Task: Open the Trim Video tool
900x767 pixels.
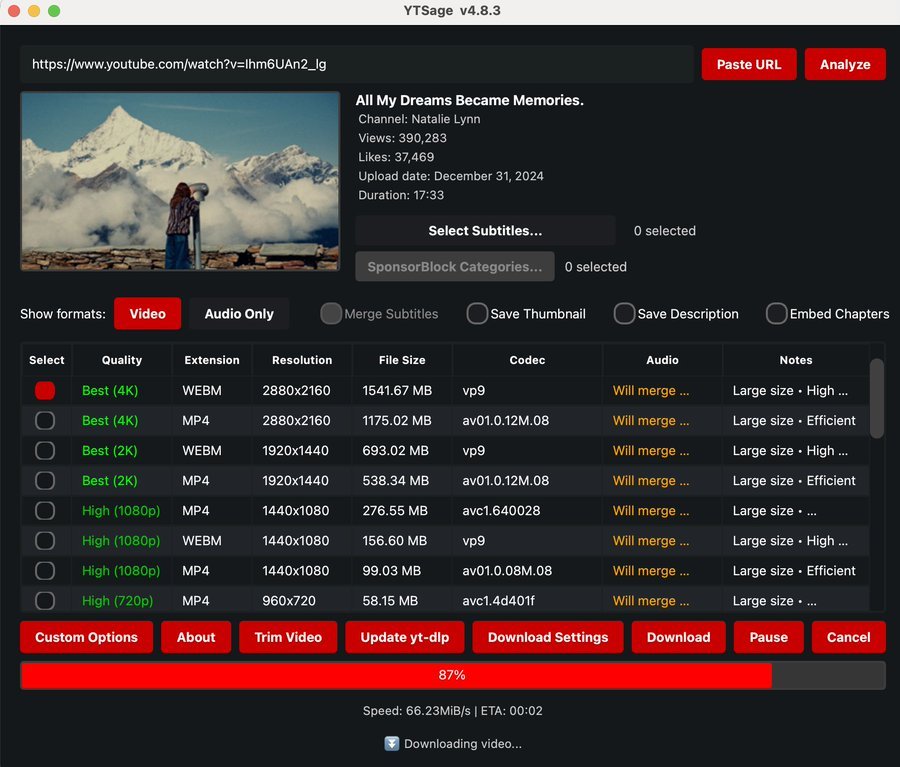Action: (x=288, y=637)
